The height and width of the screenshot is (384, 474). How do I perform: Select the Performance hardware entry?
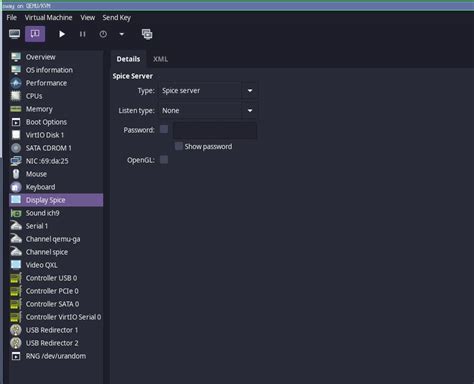[x=56, y=83]
